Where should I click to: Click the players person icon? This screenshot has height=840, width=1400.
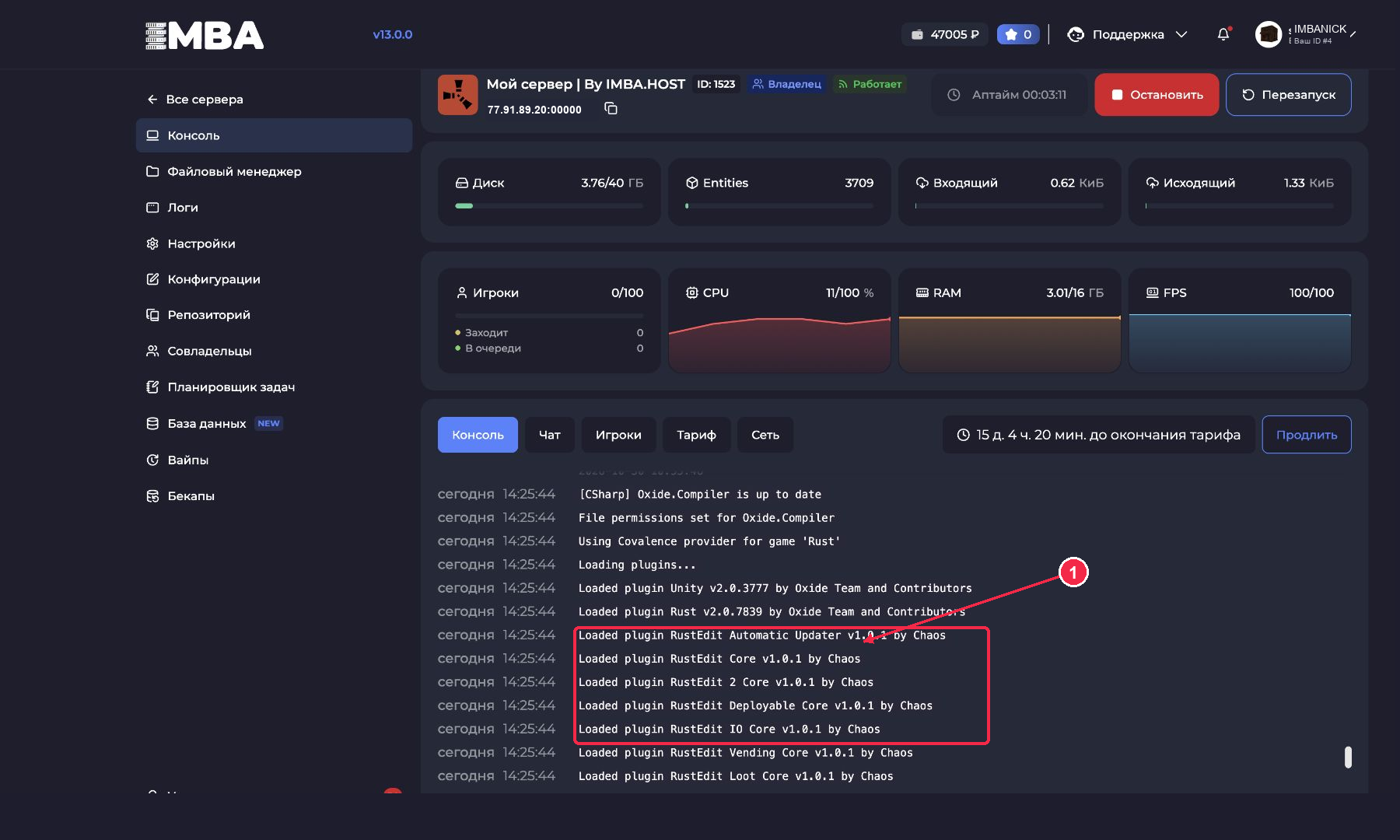point(462,292)
